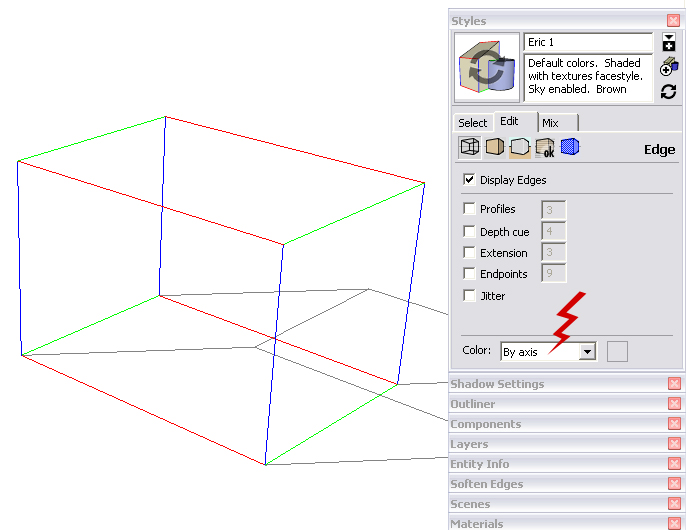Open Modeling settings icon

click(x=570, y=147)
